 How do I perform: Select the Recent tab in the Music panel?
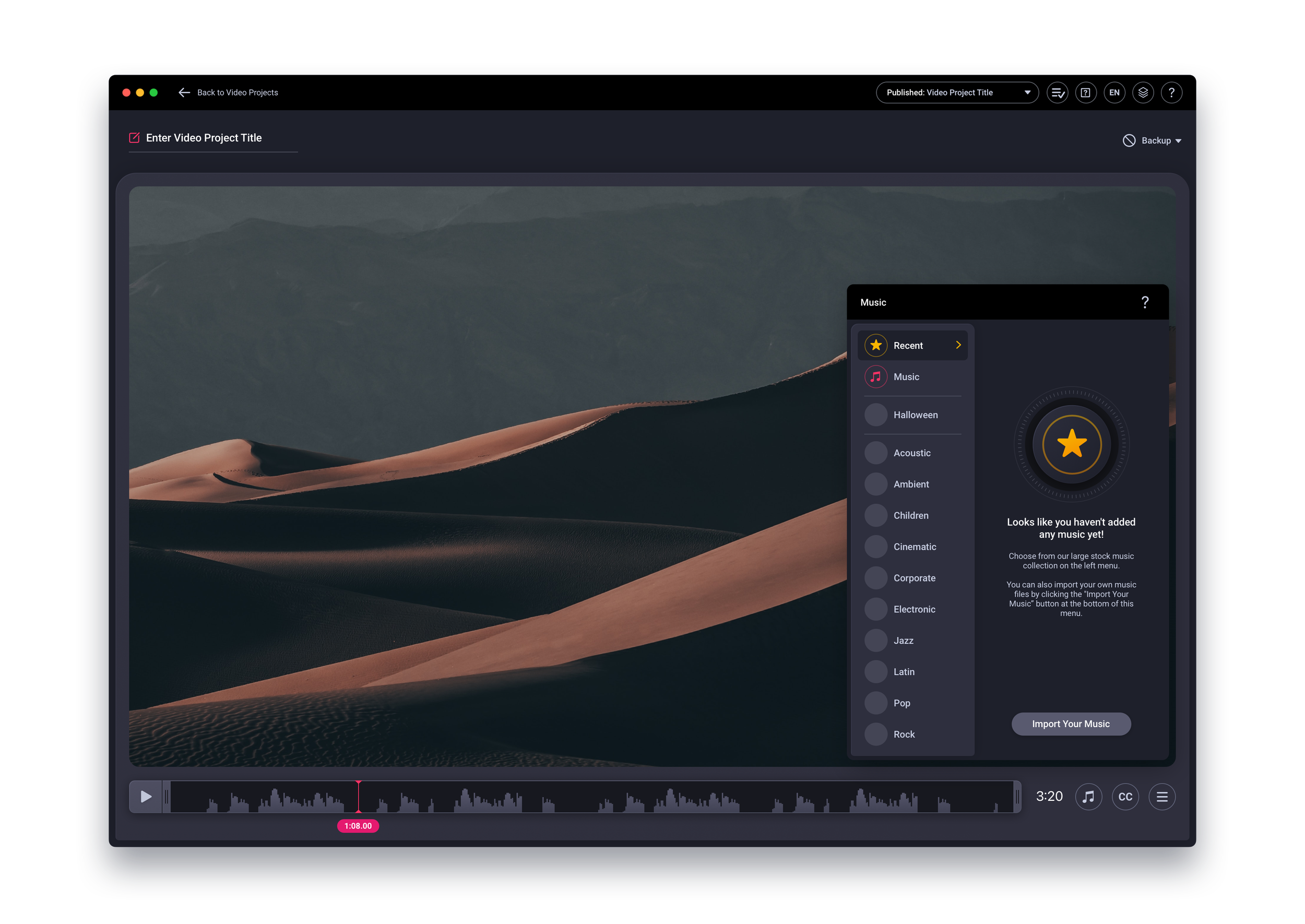[908, 345]
